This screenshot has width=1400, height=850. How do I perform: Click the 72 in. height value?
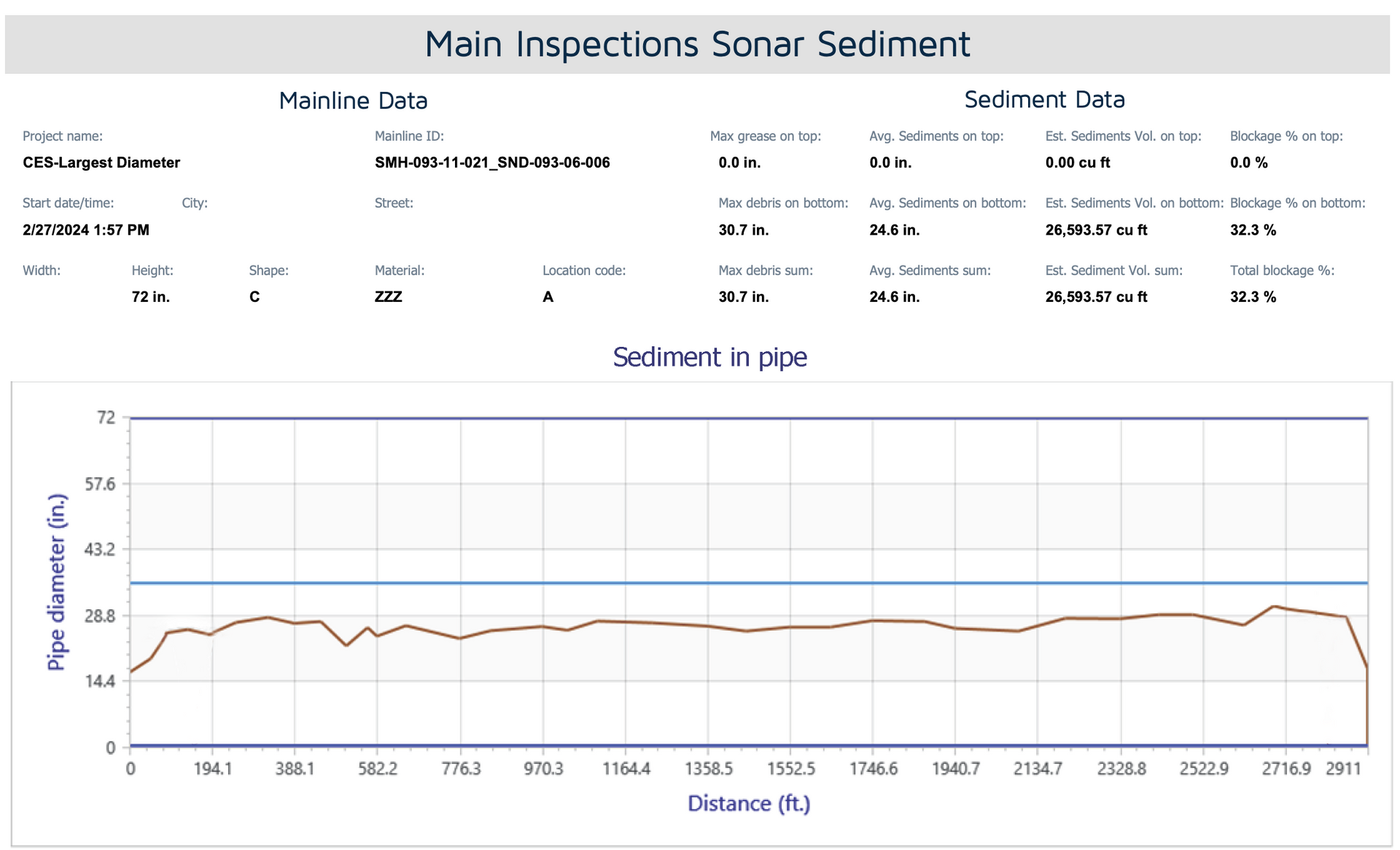(x=151, y=297)
